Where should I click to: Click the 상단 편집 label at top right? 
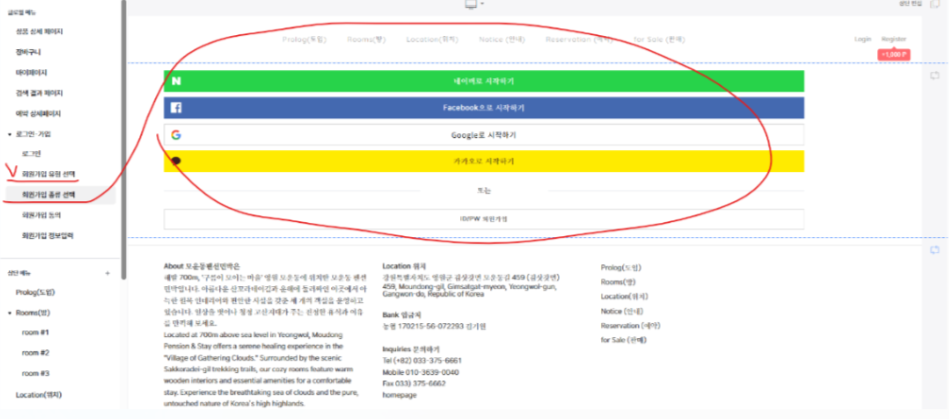coord(911,4)
